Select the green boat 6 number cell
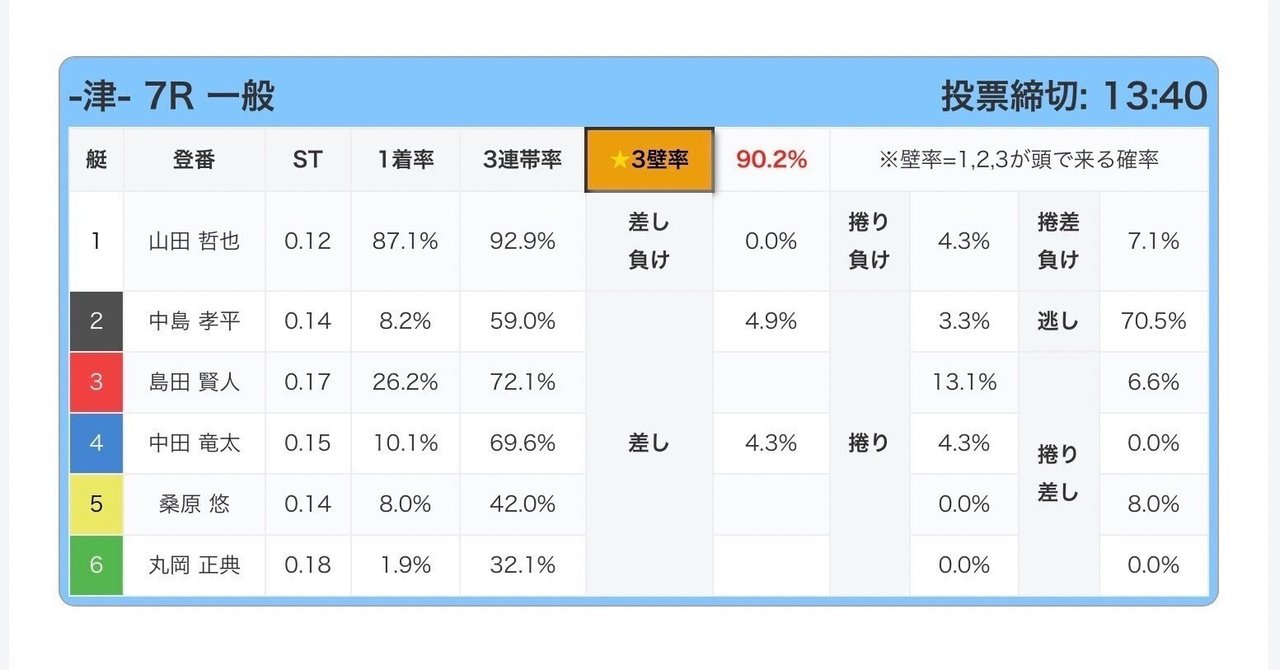The width and height of the screenshot is (1280, 670). pos(96,565)
